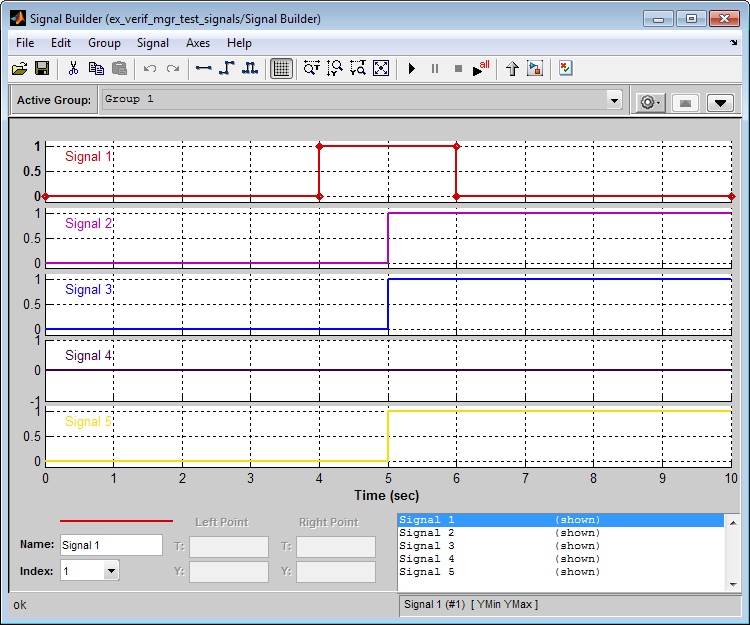Click the Open file icon
750x625 pixels.
19,68
